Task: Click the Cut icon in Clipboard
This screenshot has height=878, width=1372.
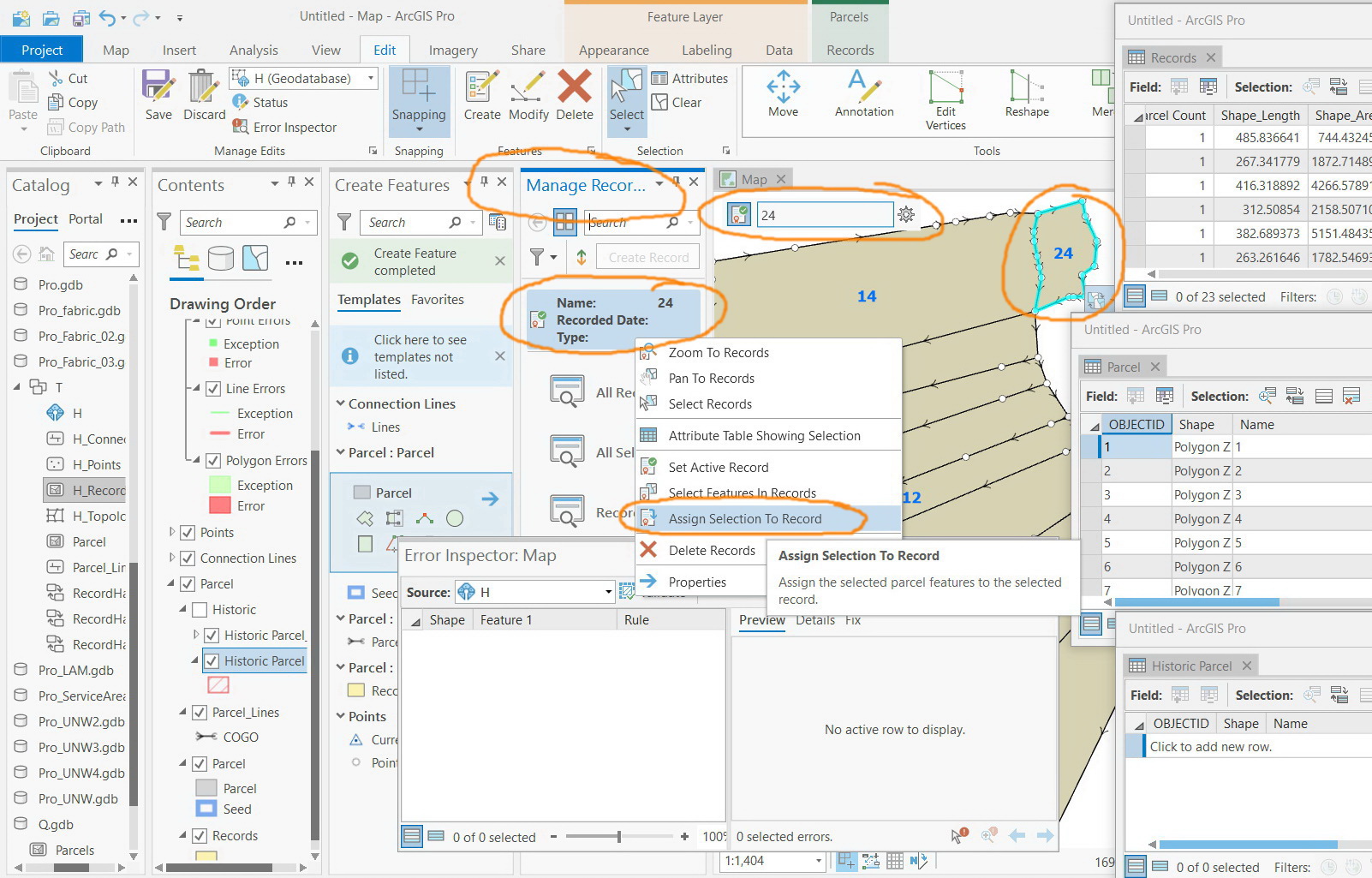Action: tap(57, 78)
